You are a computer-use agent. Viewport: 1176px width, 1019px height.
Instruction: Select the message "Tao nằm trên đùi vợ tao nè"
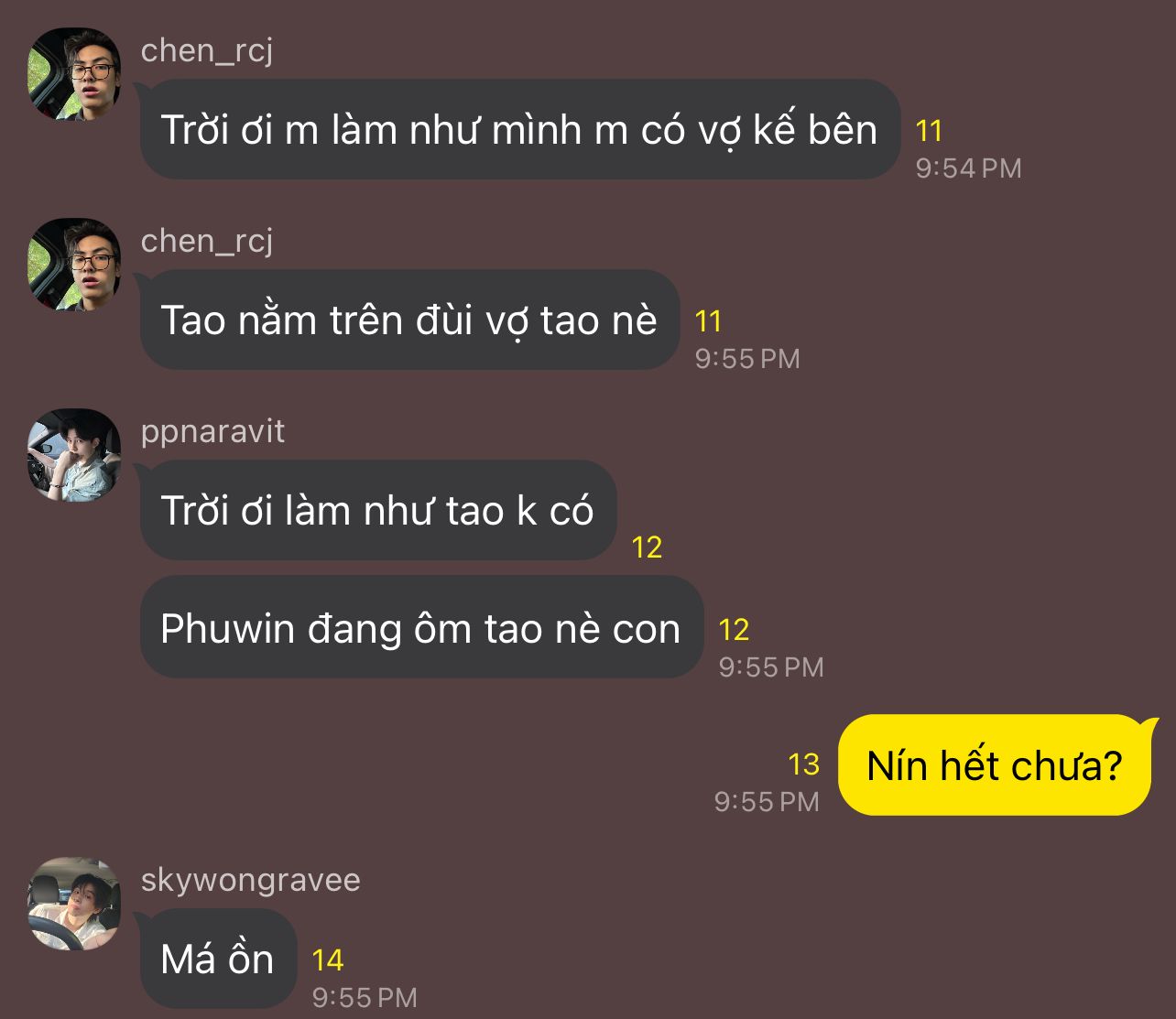click(x=409, y=320)
